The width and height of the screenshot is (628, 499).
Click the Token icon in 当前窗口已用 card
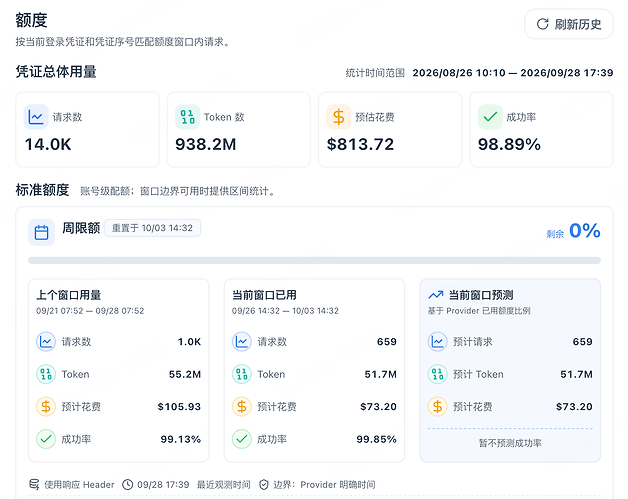pos(242,374)
